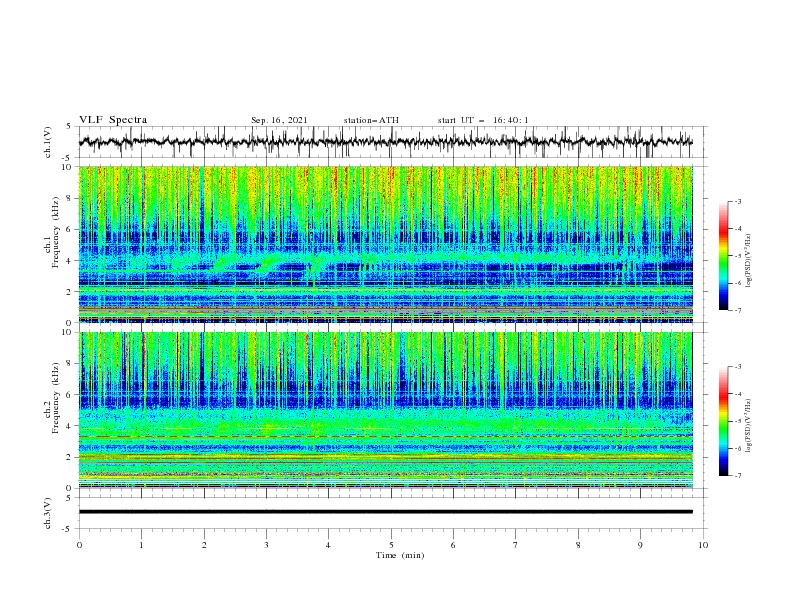
Task: Click the "start UT = 16:40: 1" text
Action: pos(483,120)
